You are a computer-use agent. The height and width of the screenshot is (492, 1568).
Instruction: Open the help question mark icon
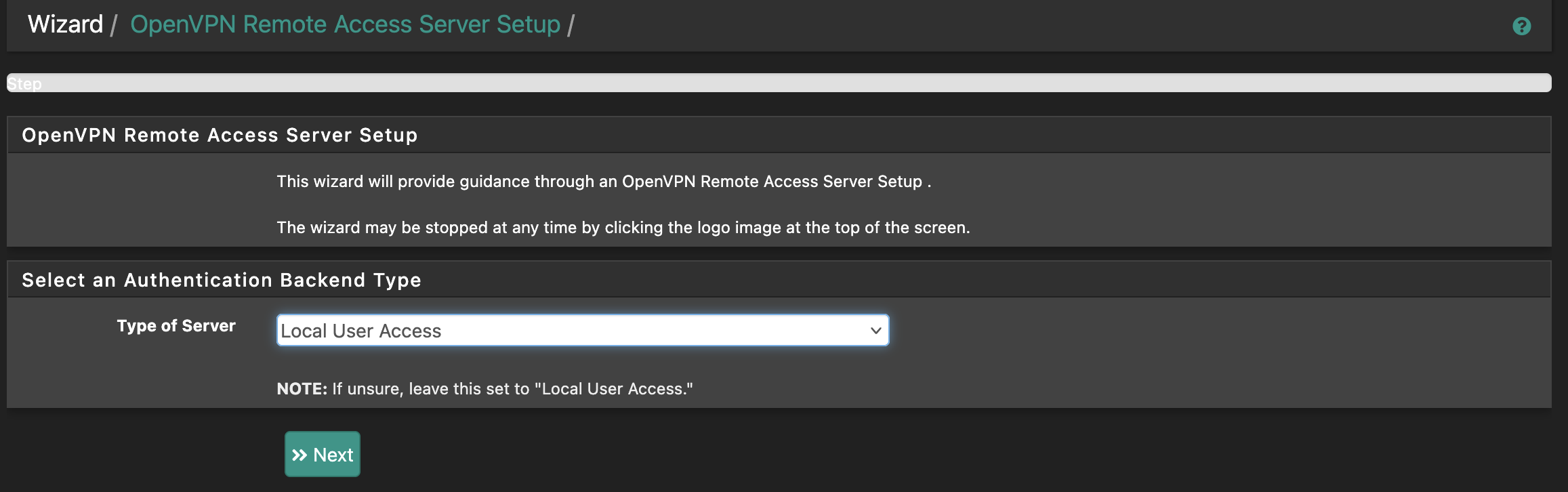pos(1521,26)
